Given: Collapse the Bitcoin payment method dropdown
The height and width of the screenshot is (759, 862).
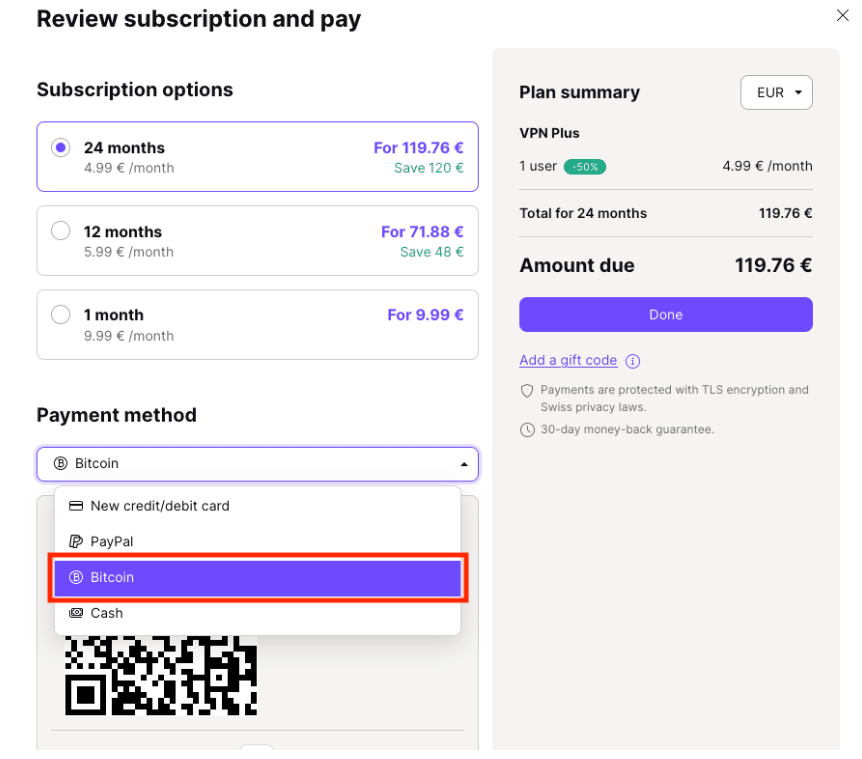Looking at the screenshot, I should (257, 464).
